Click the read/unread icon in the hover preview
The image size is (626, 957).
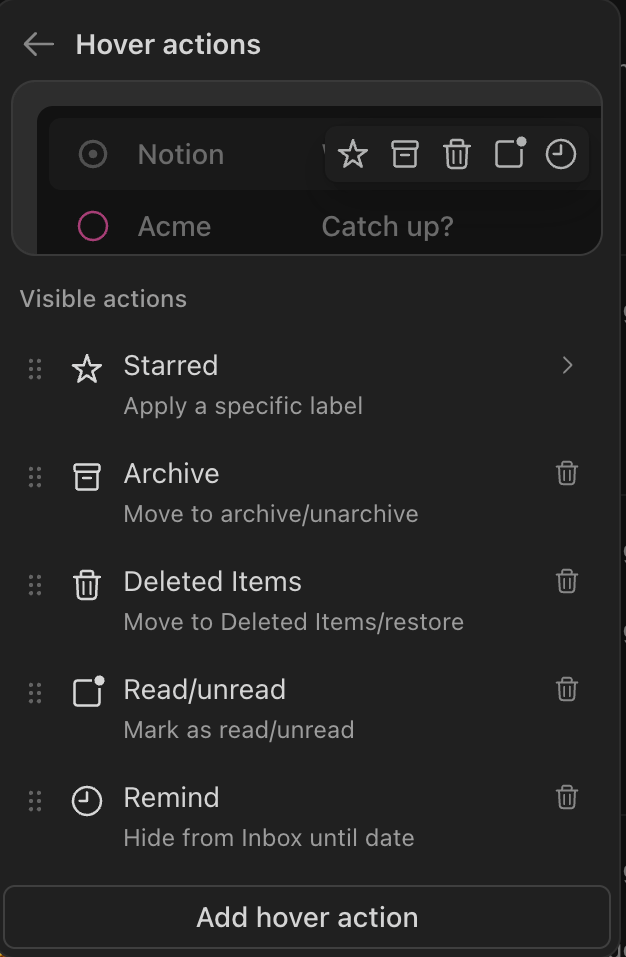pos(509,154)
